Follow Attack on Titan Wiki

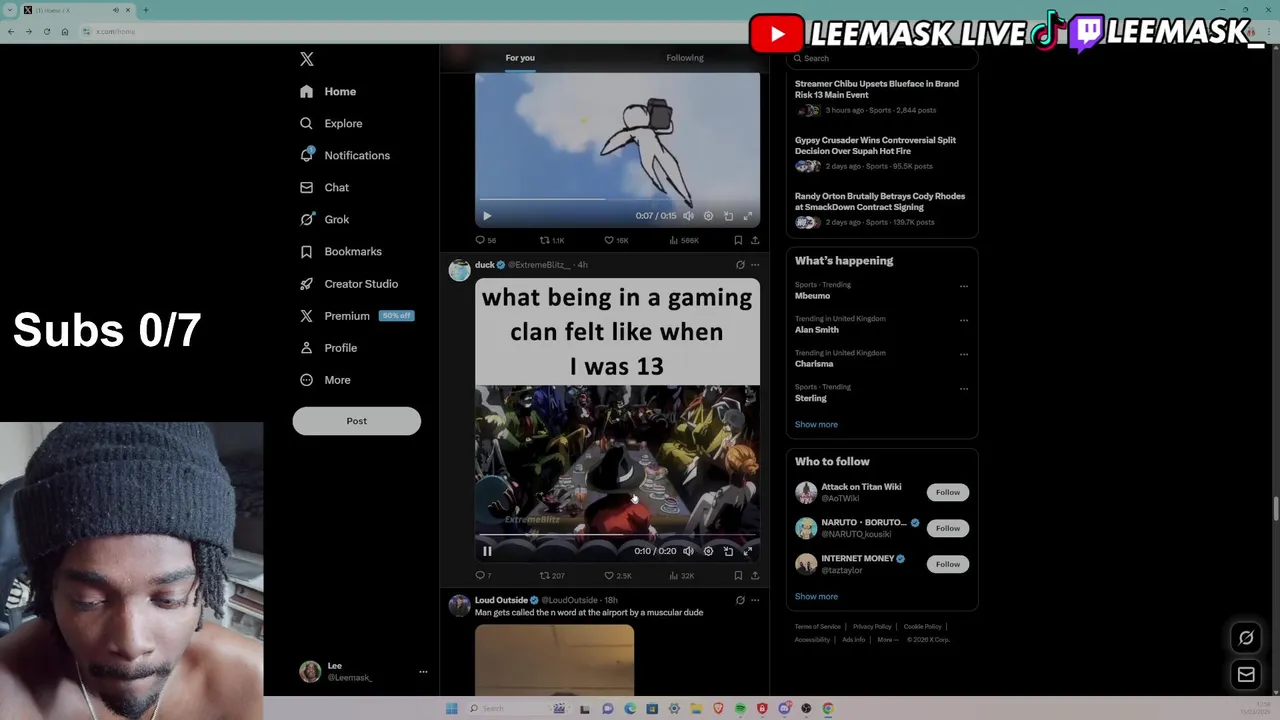948,492
